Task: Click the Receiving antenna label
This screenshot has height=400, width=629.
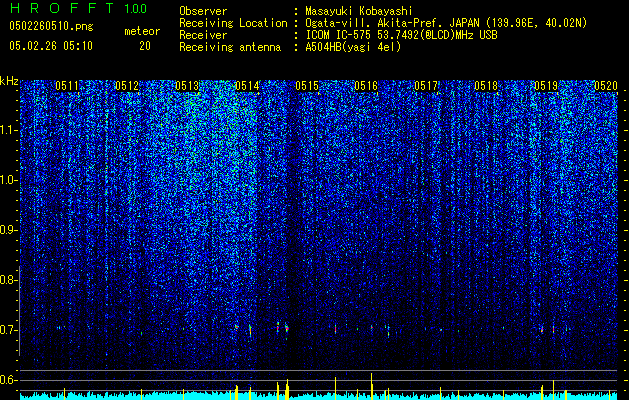Action: (230, 47)
